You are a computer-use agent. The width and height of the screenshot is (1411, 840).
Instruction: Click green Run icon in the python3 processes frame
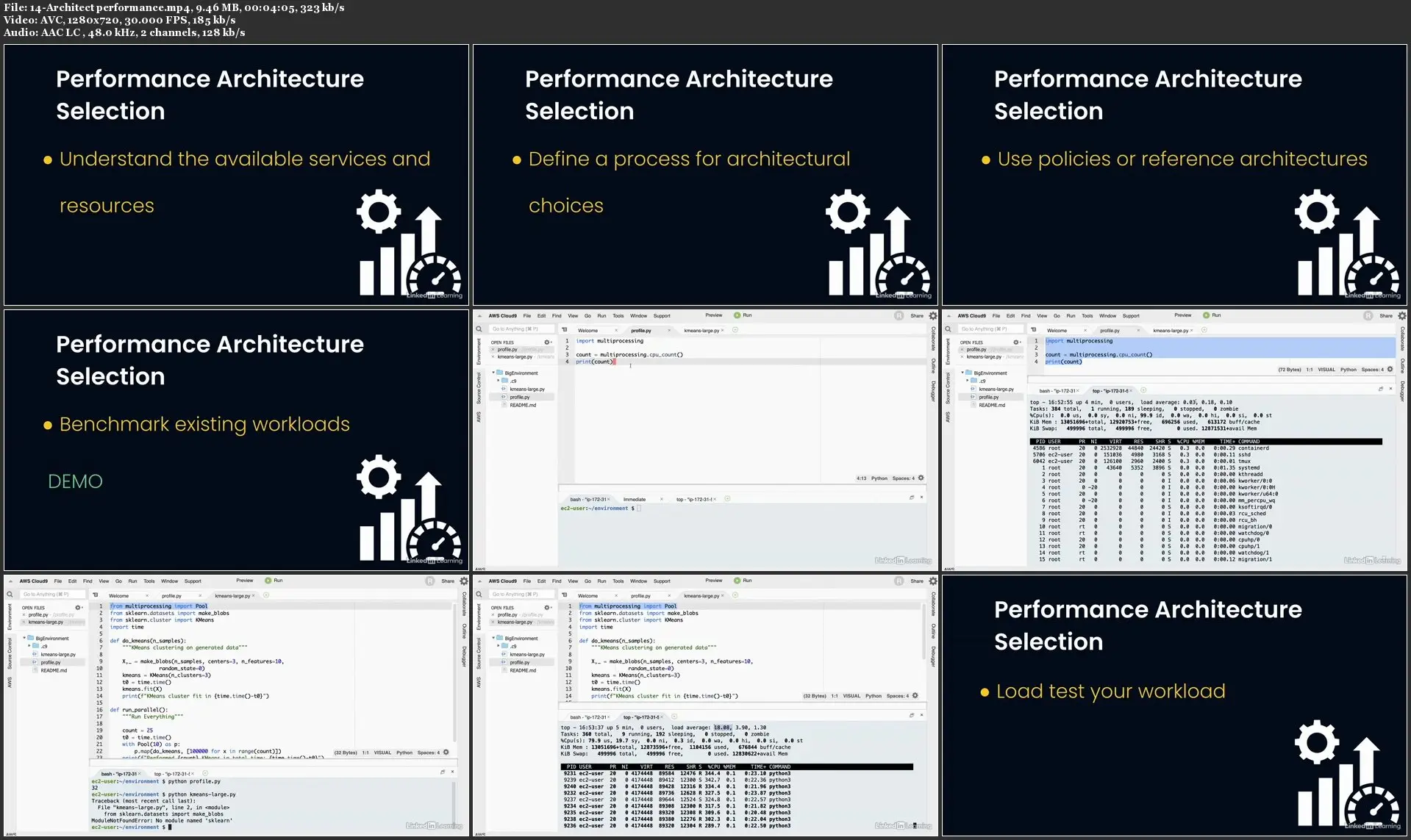737,581
